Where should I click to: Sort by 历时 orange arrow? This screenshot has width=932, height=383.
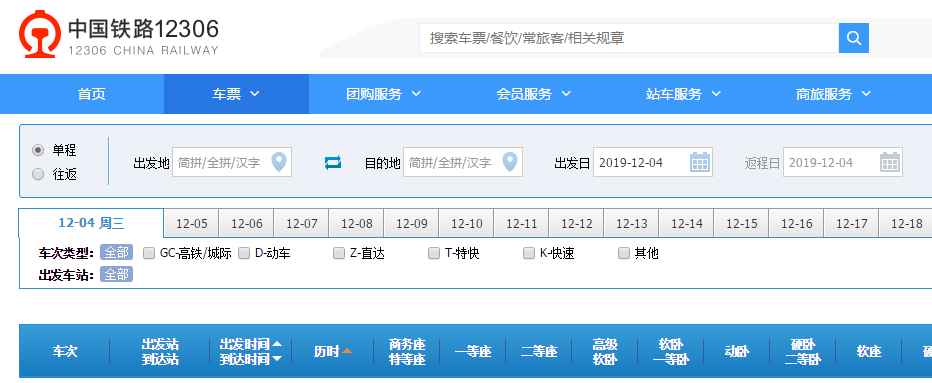[347, 351]
